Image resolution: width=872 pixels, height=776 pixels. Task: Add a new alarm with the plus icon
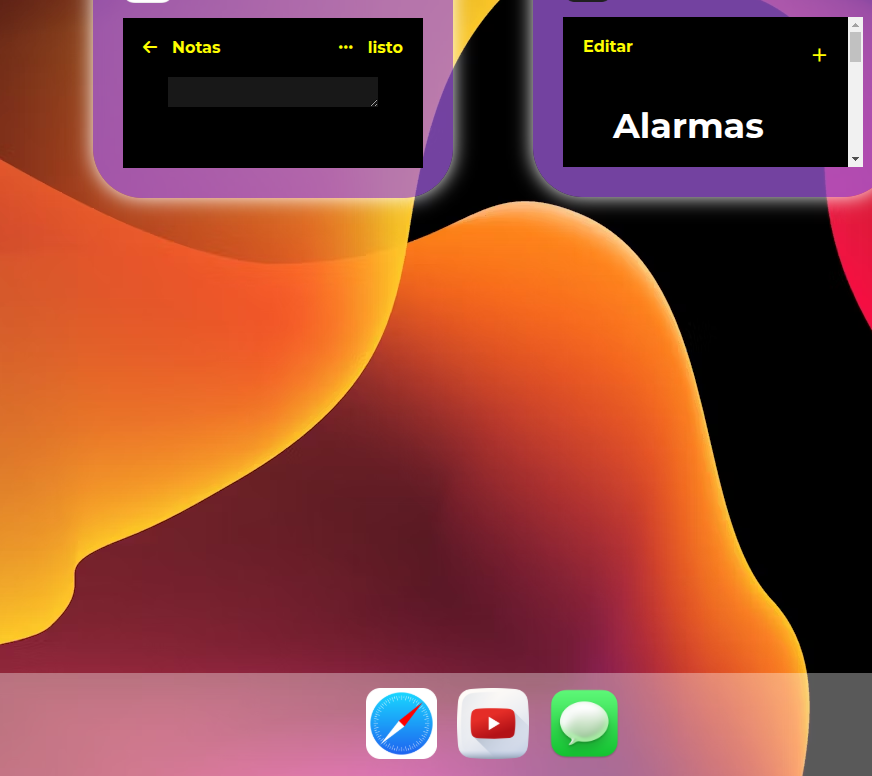click(x=819, y=56)
